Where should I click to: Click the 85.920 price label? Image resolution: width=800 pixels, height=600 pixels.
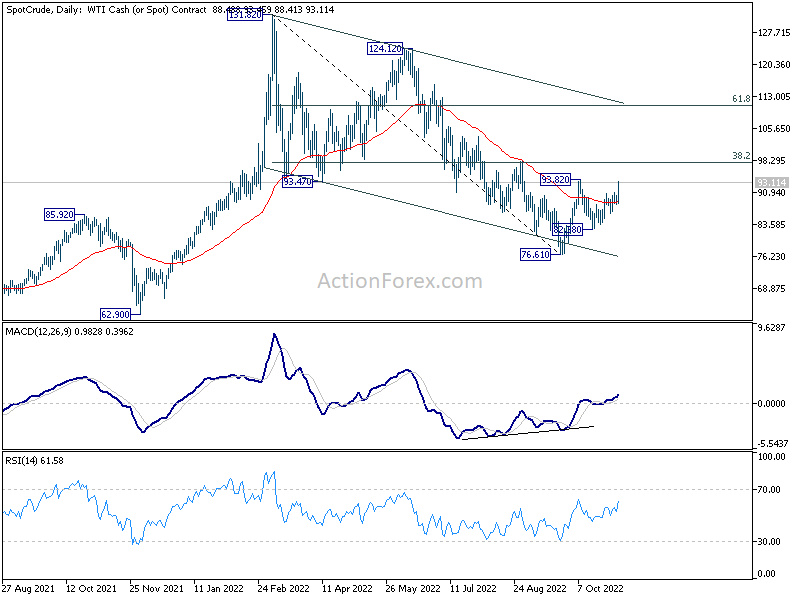tap(60, 215)
